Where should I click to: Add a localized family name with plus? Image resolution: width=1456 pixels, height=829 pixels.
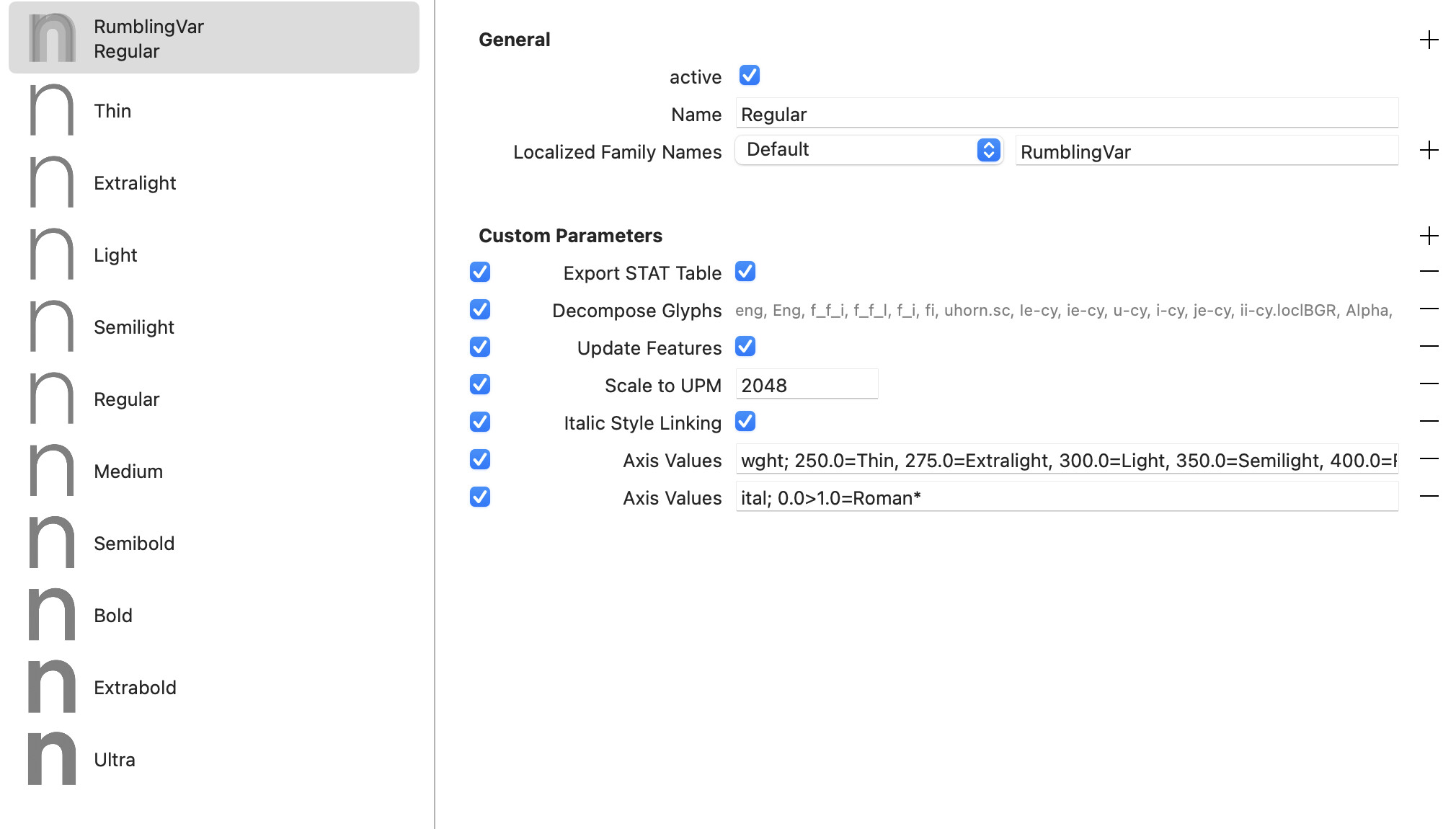click(x=1429, y=151)
